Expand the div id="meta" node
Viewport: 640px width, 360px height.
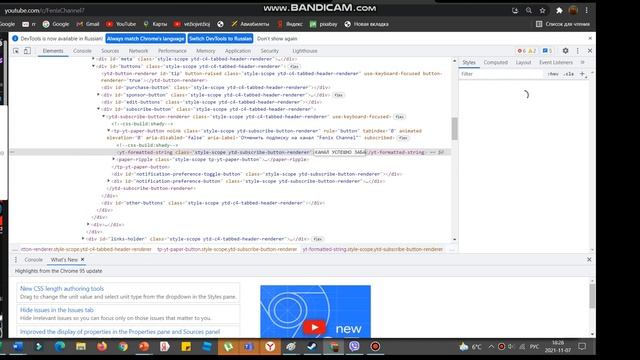(93, 59)
